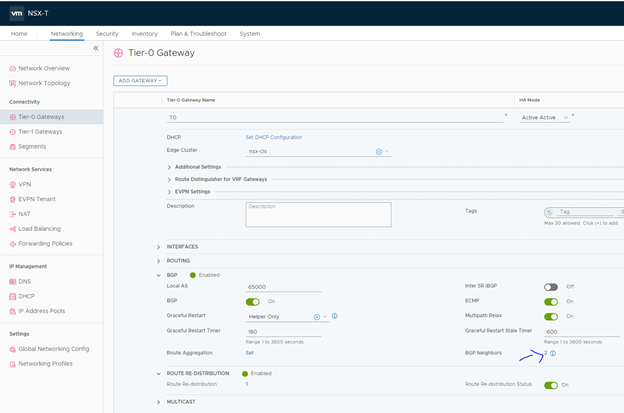Click the Network Topology map icon
Screen dimensions: 624x413
(x=13, y=83)
